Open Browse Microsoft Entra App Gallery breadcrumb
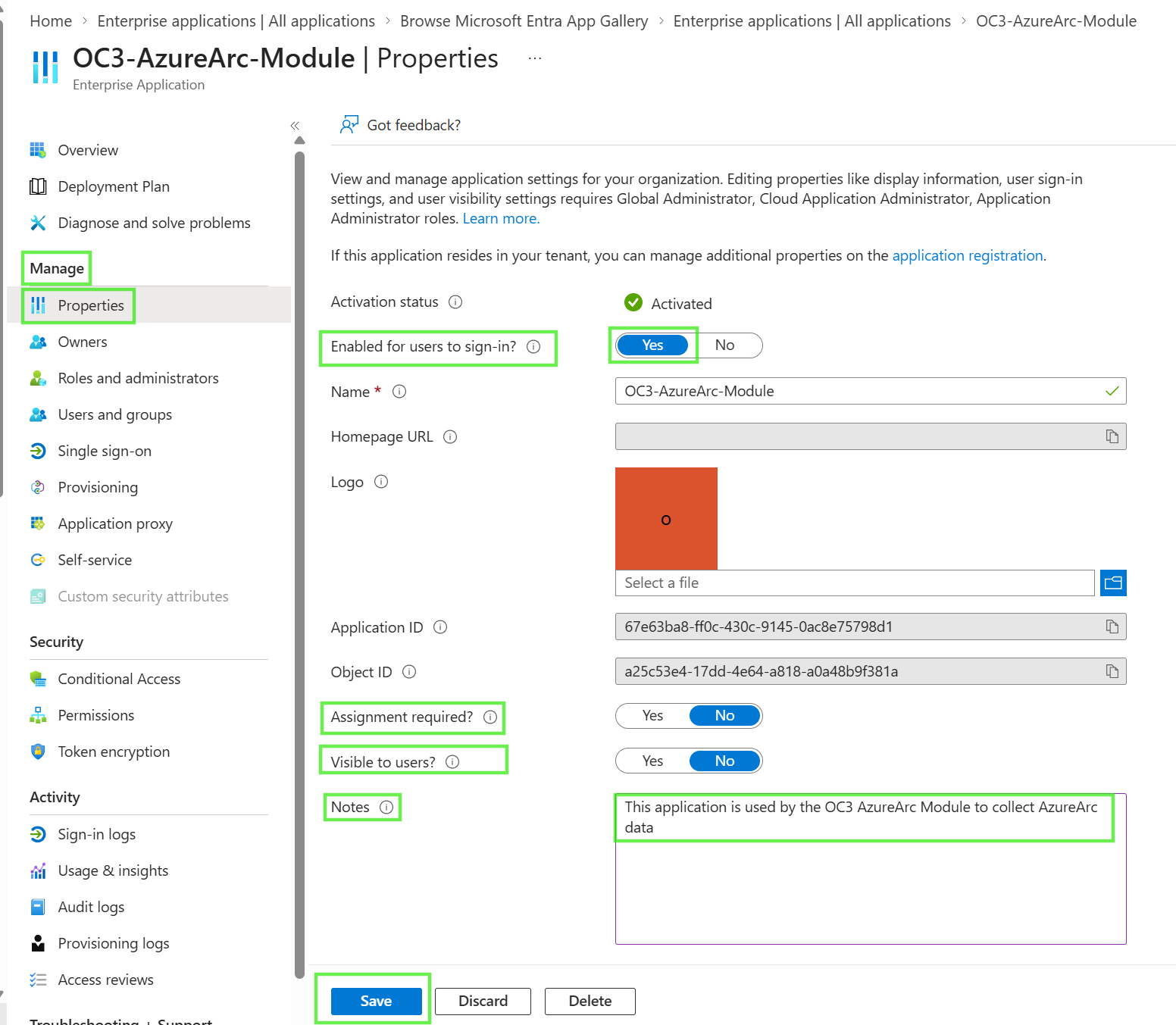Image resolution: width=1176 pixels, height=1025 pixels. [524, 21]
